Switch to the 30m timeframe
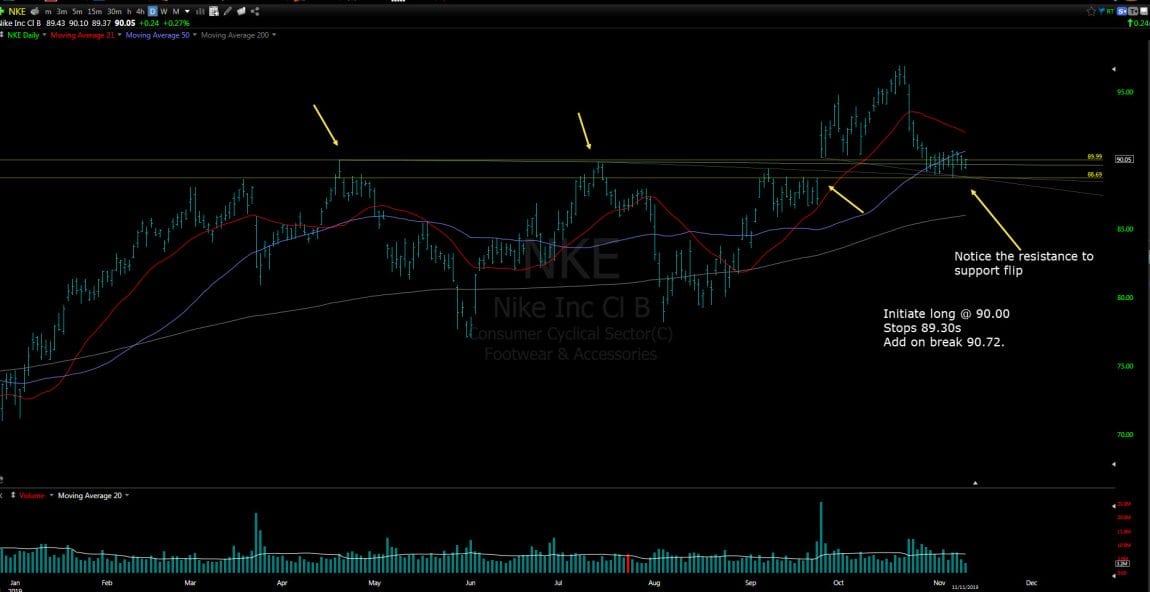Image resolution: width=1150 pixels, height=592 pixels. [114, 12]
